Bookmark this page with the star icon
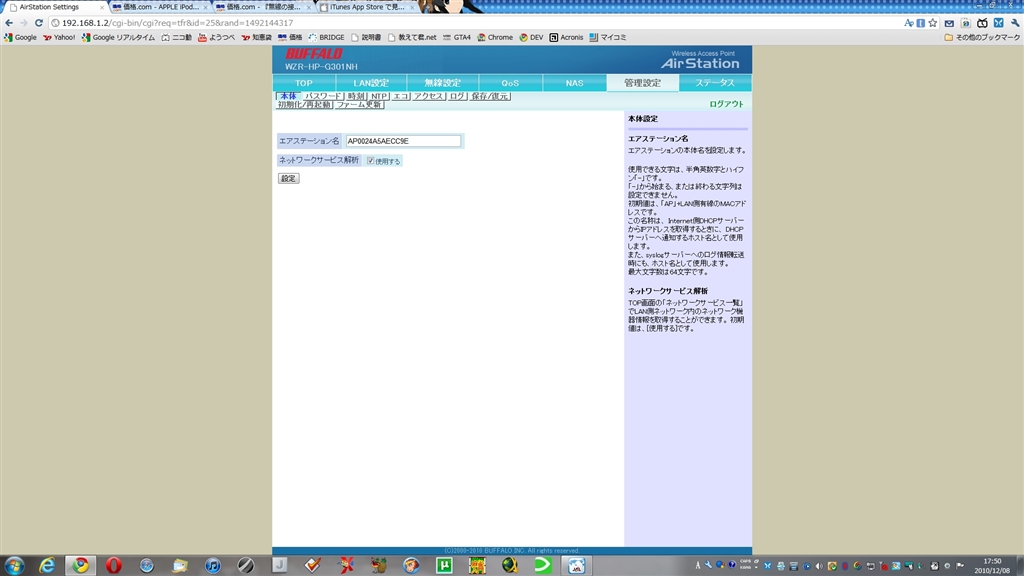Image resolution: width=1024 pixels, height=576 pixels. (x=933, y=23)
